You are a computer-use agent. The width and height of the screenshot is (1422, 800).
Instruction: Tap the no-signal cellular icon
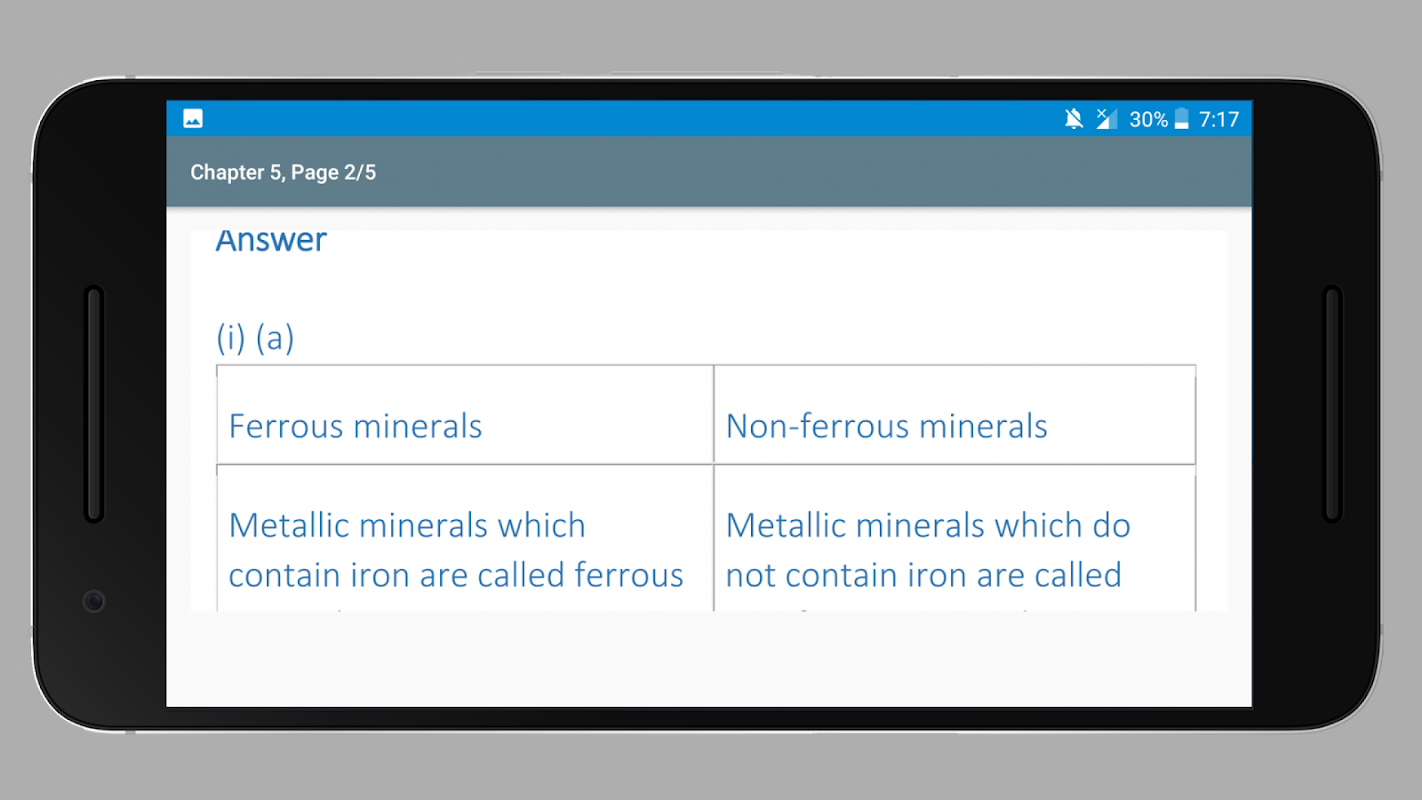[1106, 119]
